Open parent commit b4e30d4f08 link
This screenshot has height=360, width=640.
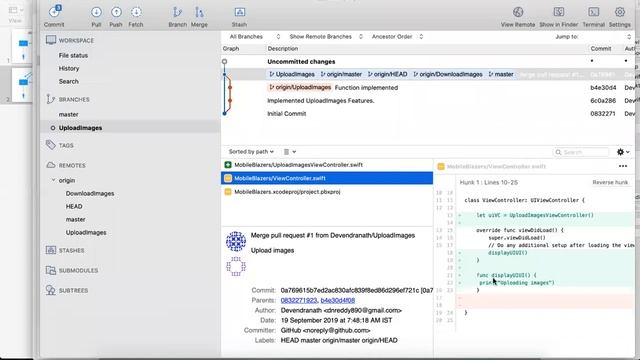coord(338,300)
